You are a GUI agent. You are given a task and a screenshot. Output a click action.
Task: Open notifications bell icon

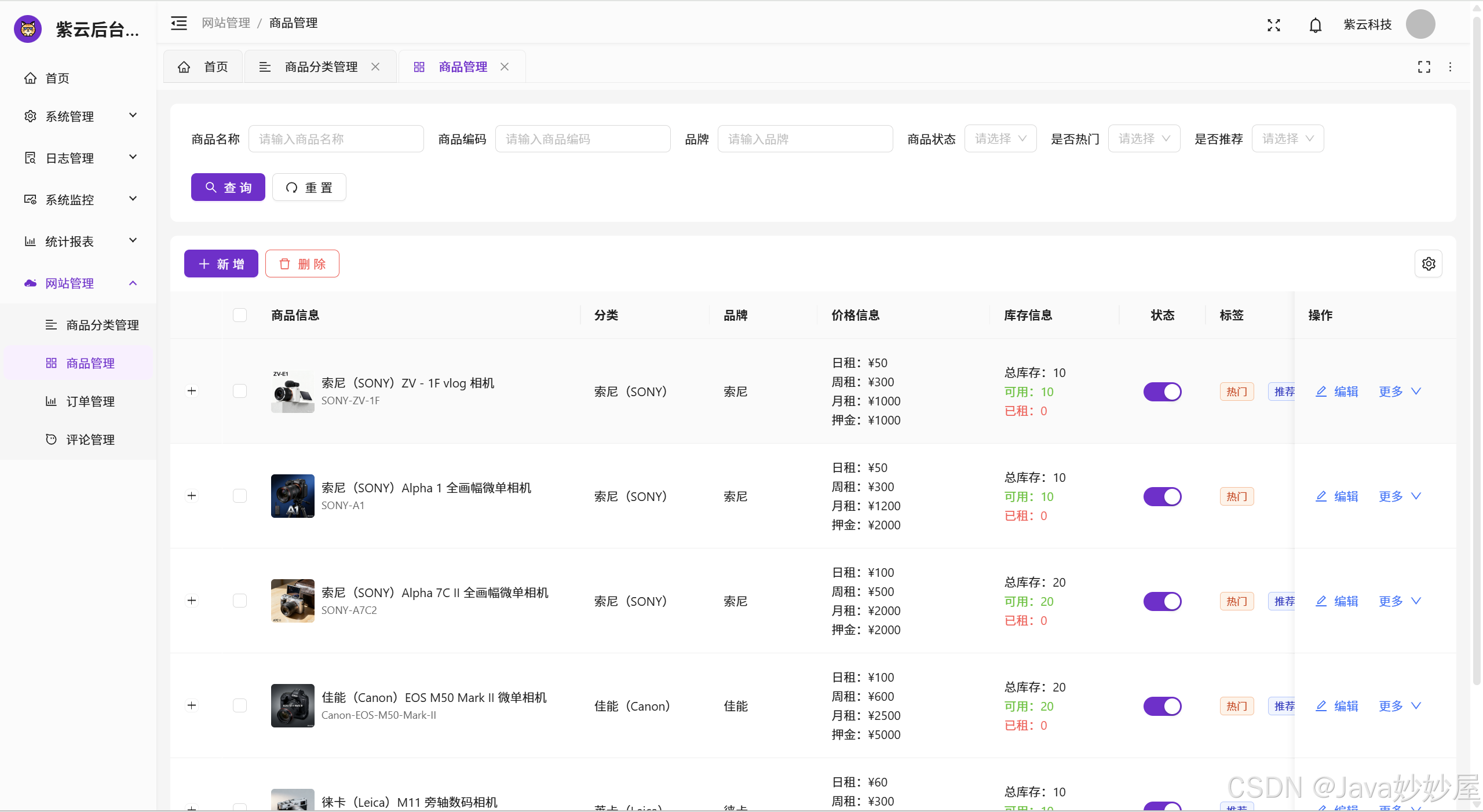click(x=1315, y=25)
